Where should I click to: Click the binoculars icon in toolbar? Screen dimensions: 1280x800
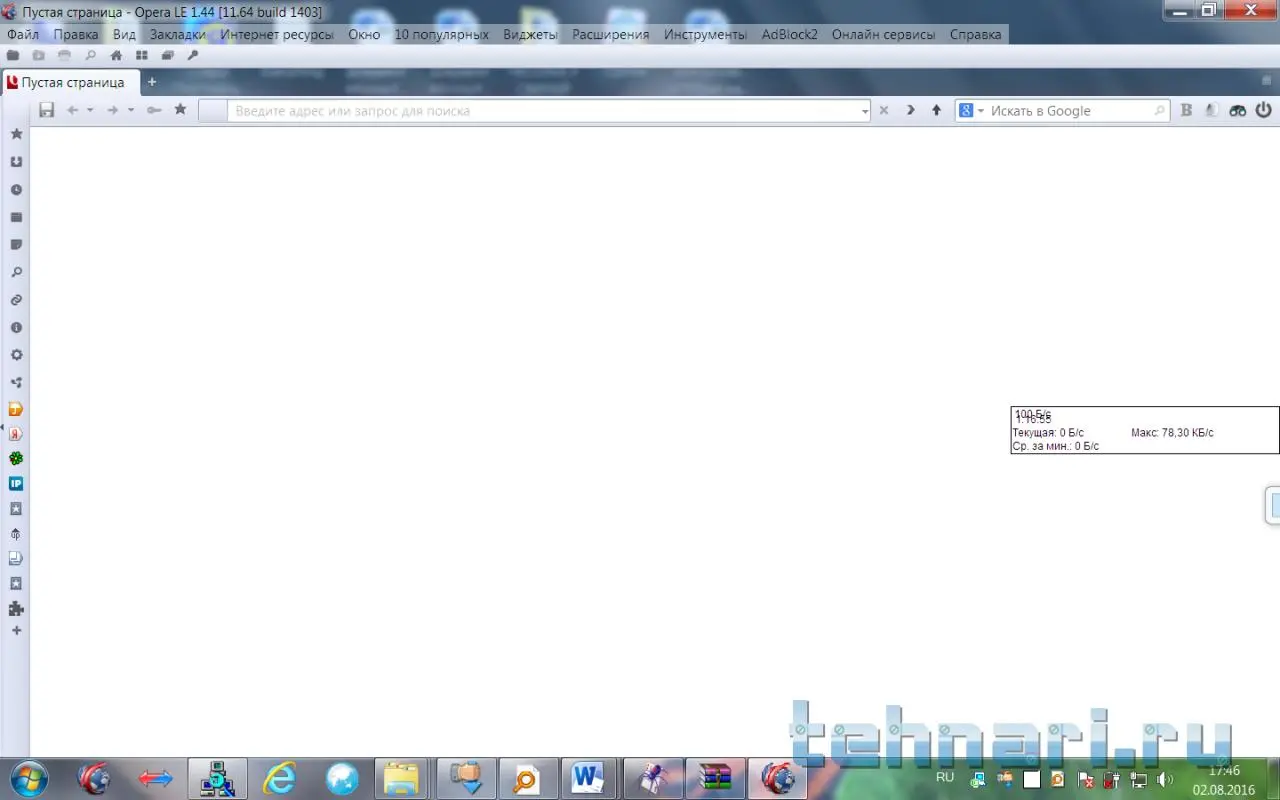[x=1238, y=110]
